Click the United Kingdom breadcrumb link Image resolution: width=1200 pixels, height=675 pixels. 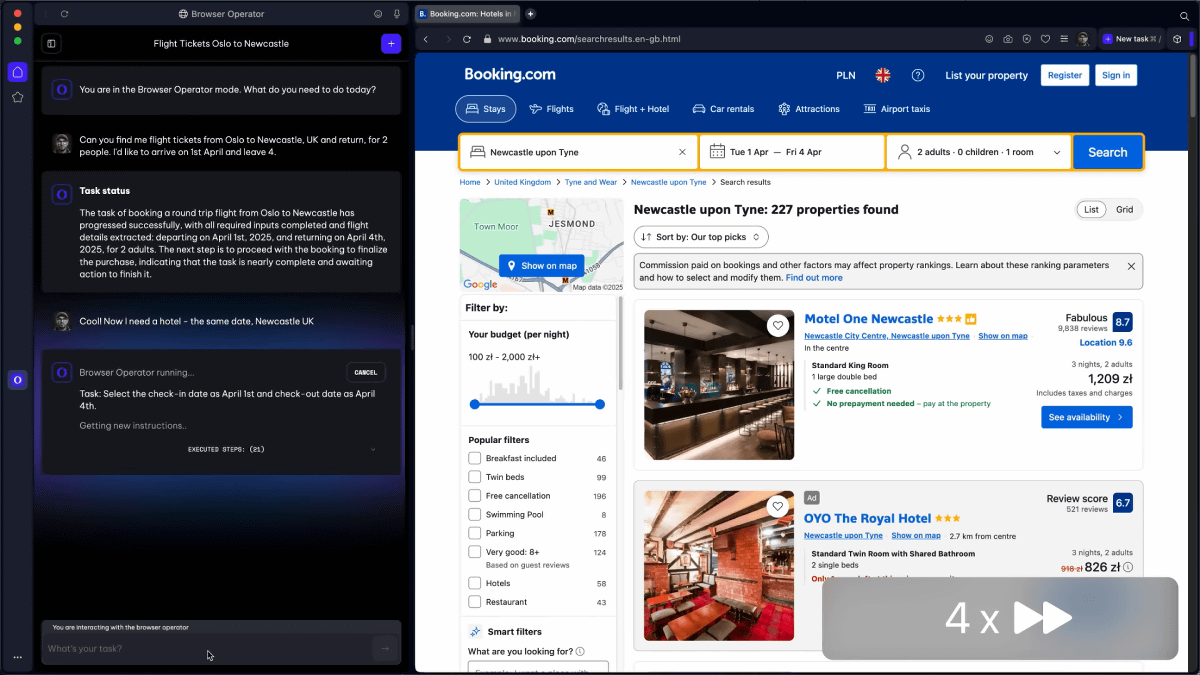522,182
